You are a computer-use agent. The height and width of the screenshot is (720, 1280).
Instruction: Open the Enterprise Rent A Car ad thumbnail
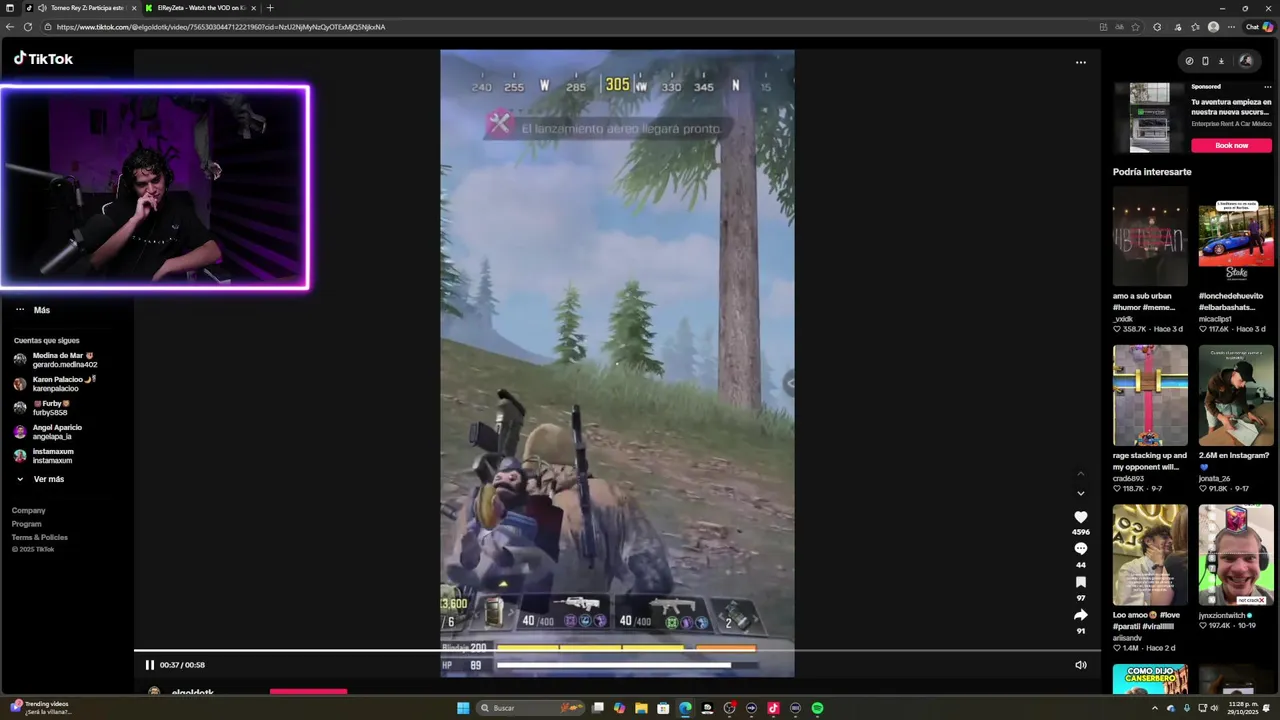point(1150,118)
